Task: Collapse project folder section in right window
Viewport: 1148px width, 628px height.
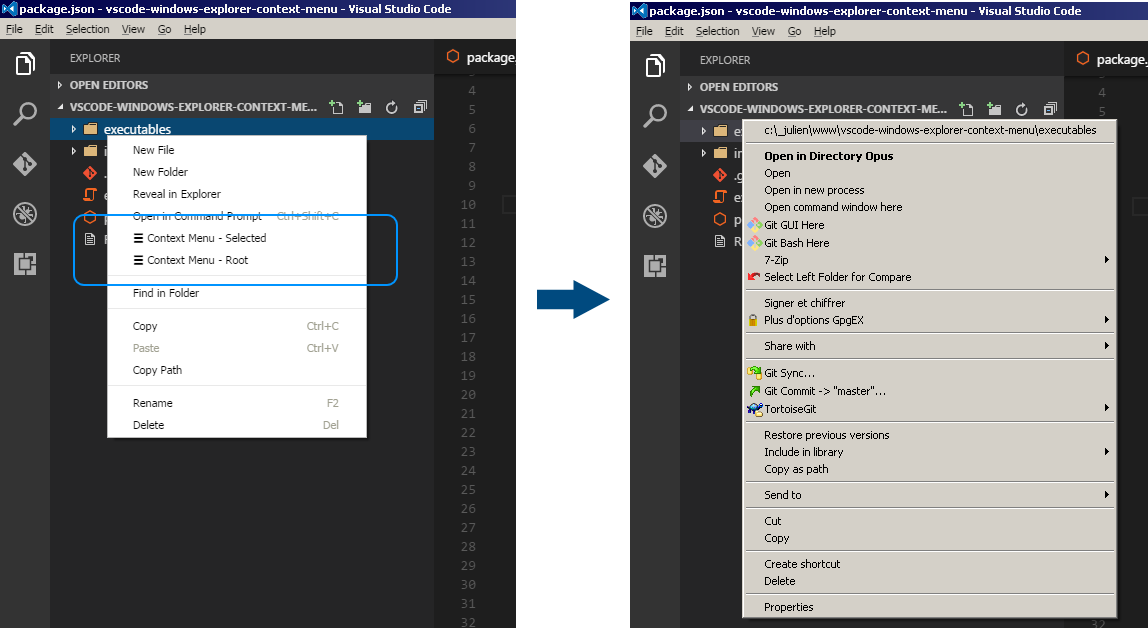Action: (x=690, y=109)
